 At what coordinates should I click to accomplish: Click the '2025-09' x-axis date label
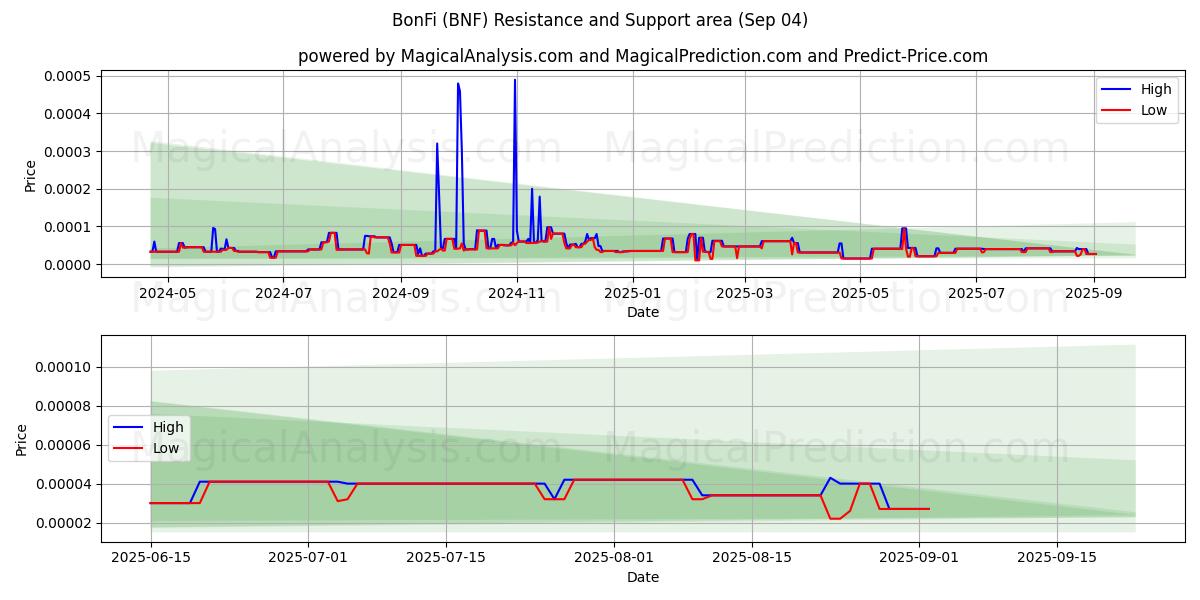1093,293
